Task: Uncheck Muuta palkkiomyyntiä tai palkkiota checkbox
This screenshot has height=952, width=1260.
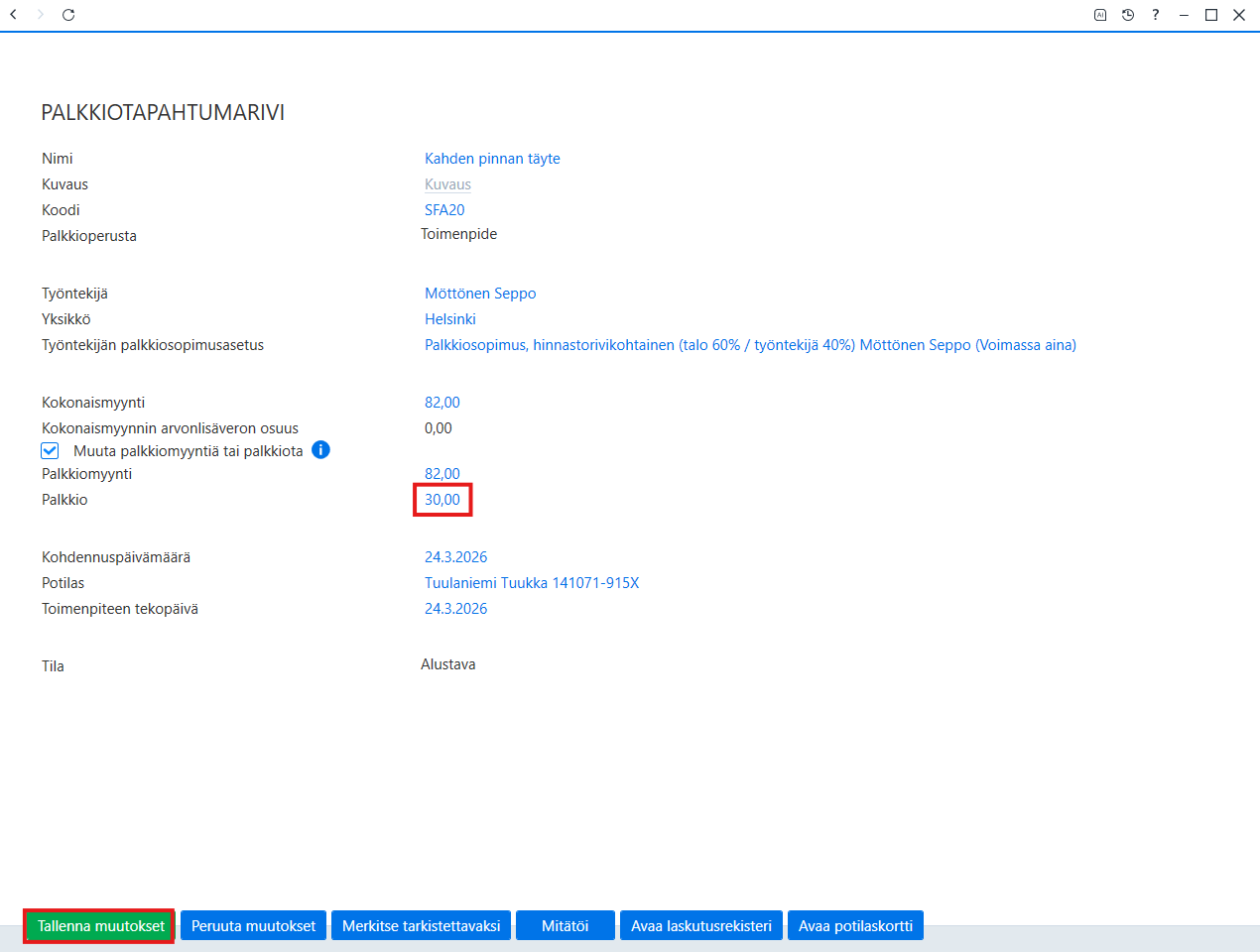Action: tap(50, 451)
